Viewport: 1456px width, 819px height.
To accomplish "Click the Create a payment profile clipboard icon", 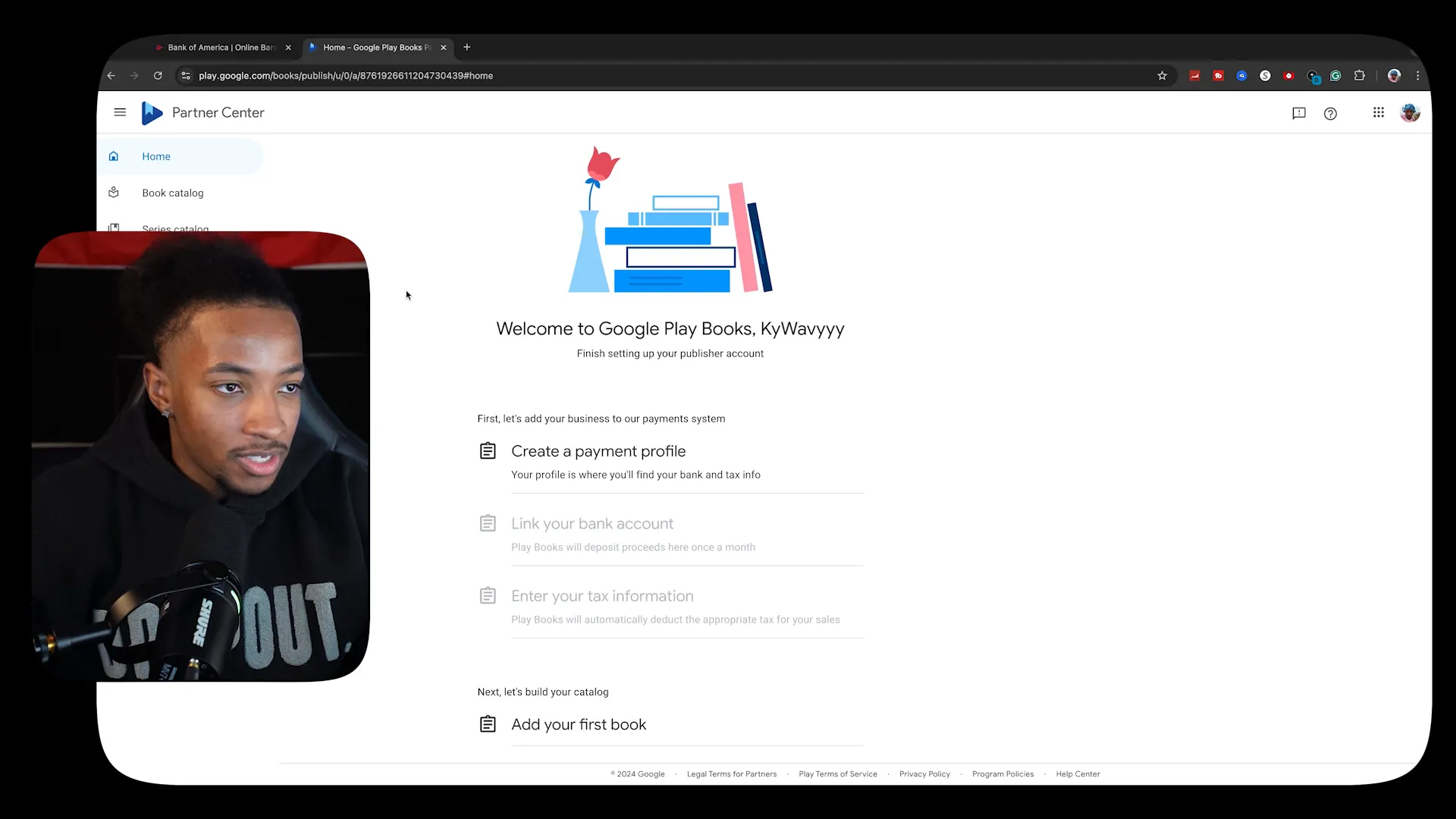I will pyautogui.click(x=488, y=451).
